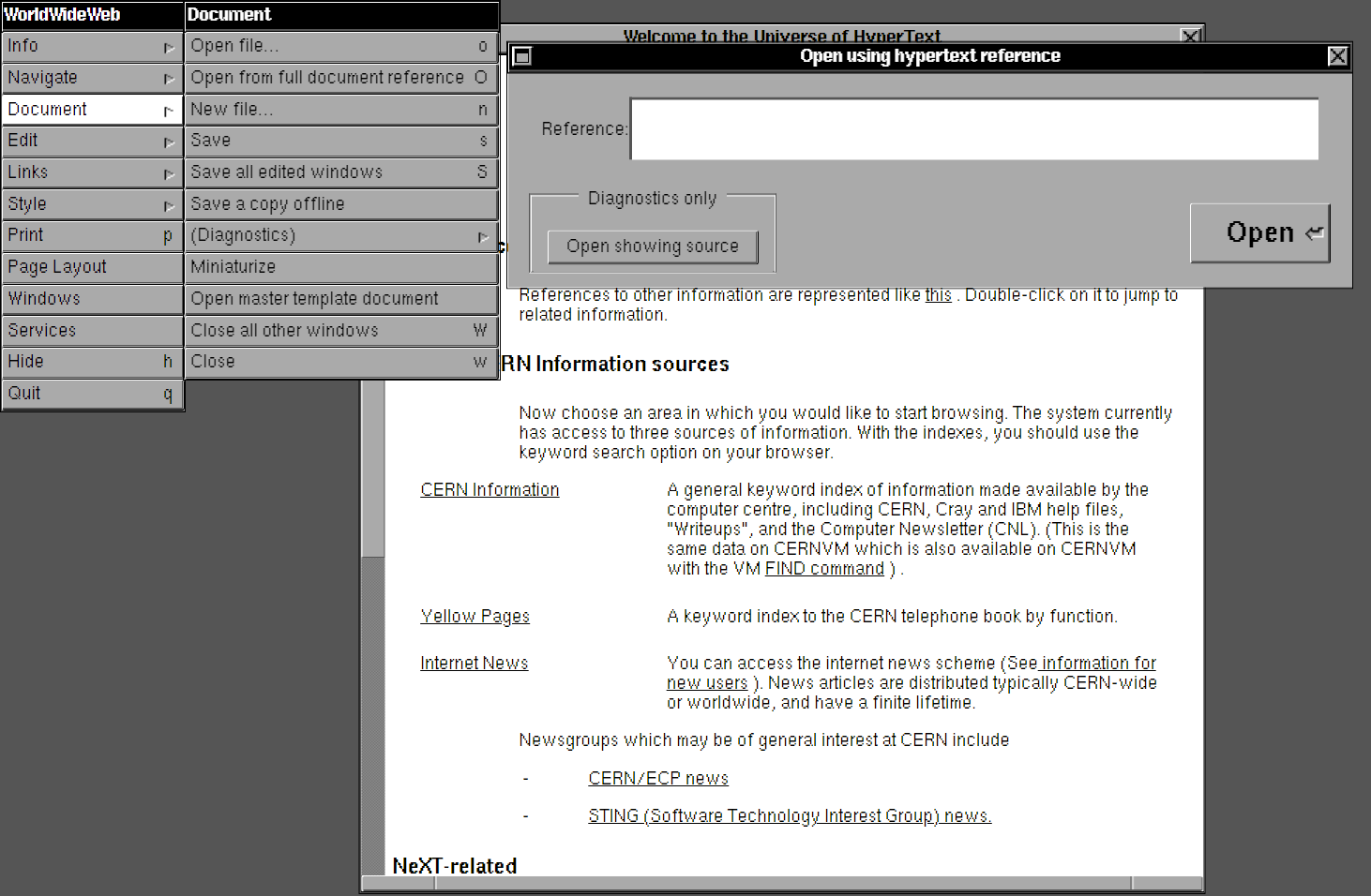This screenshot has height=896, width=1371.
Task: Follow the 'this' example link
Action: point(938,295)
